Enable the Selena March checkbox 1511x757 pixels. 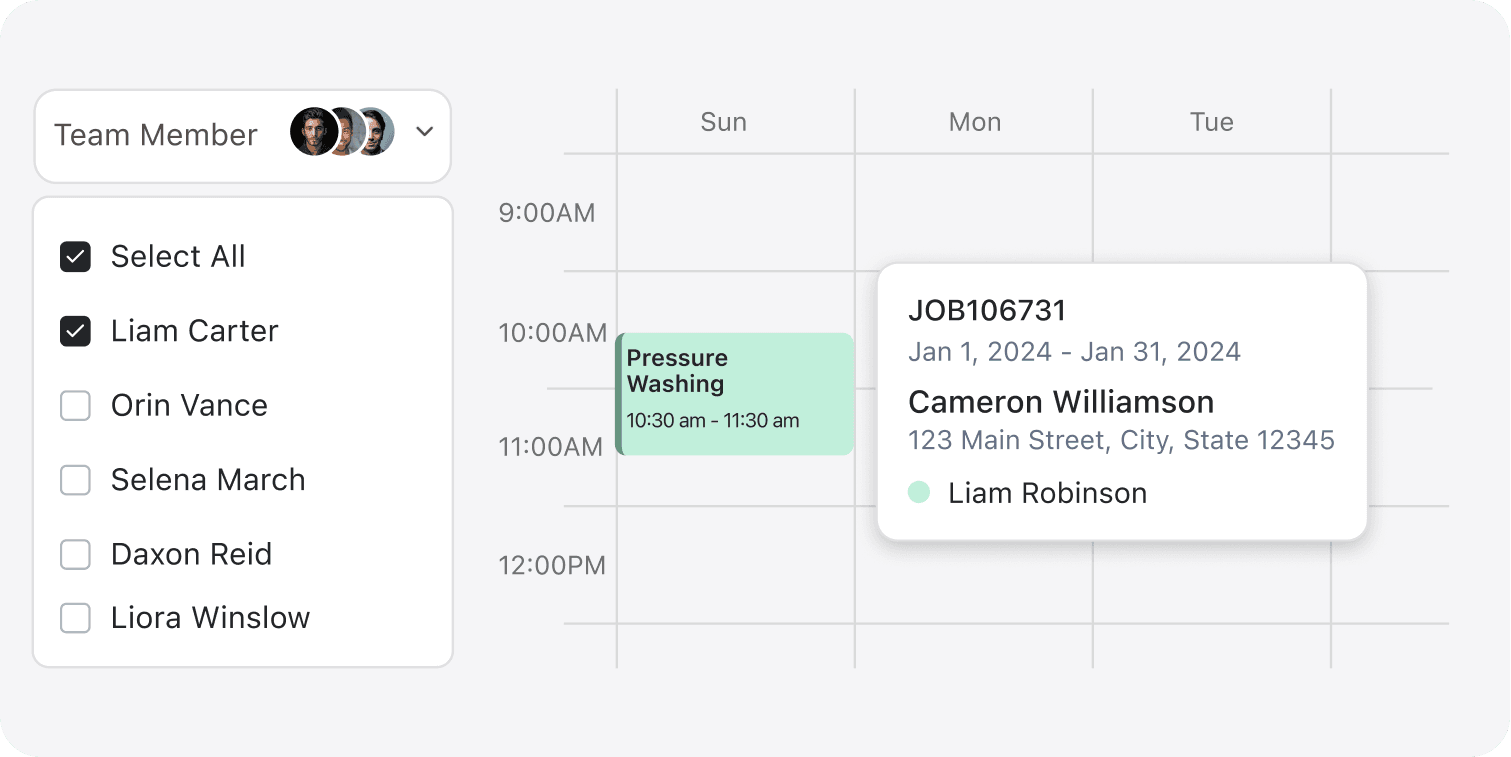76,480
